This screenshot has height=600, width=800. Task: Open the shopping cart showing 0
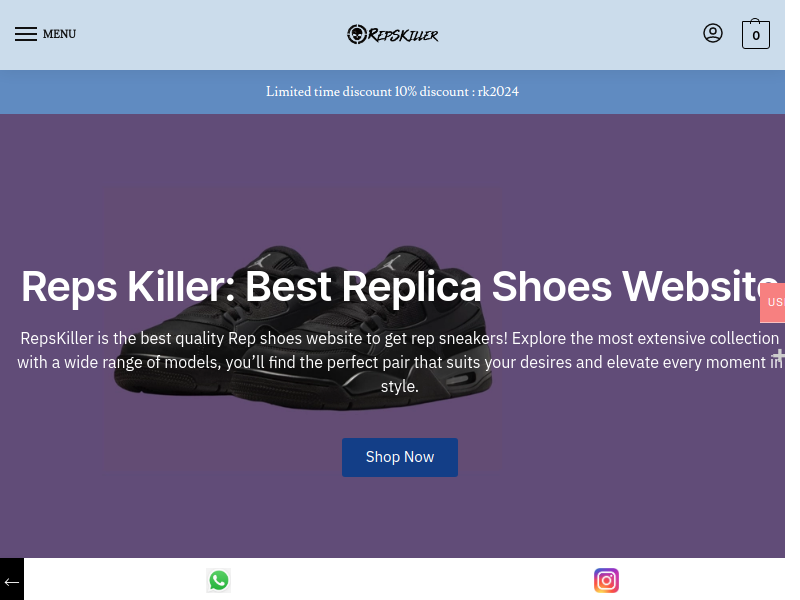point(756,34)
